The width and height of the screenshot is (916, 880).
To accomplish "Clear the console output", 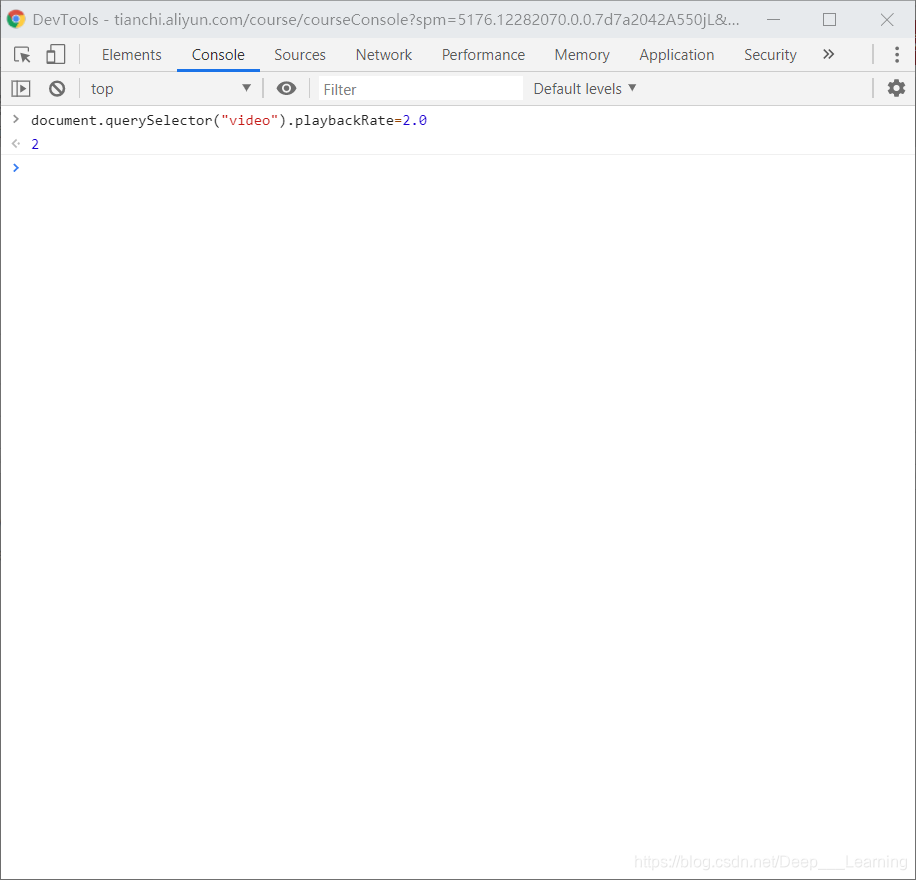I will [57, 88].
